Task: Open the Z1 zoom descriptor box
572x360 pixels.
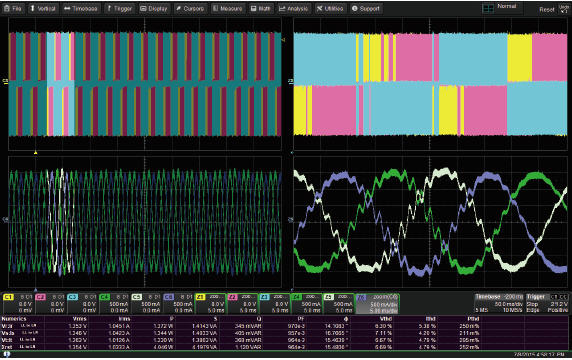Action: pos(210,303)
